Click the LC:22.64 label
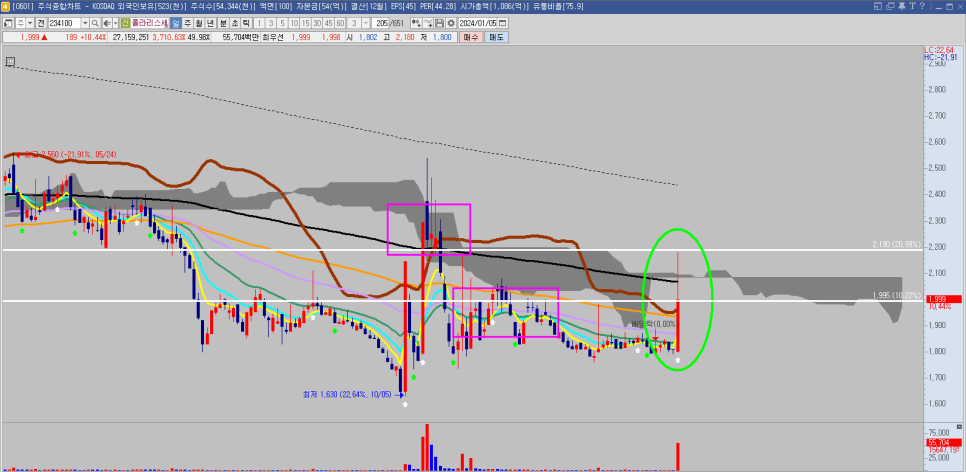966x472 pixels. click(x=939, y=50)
